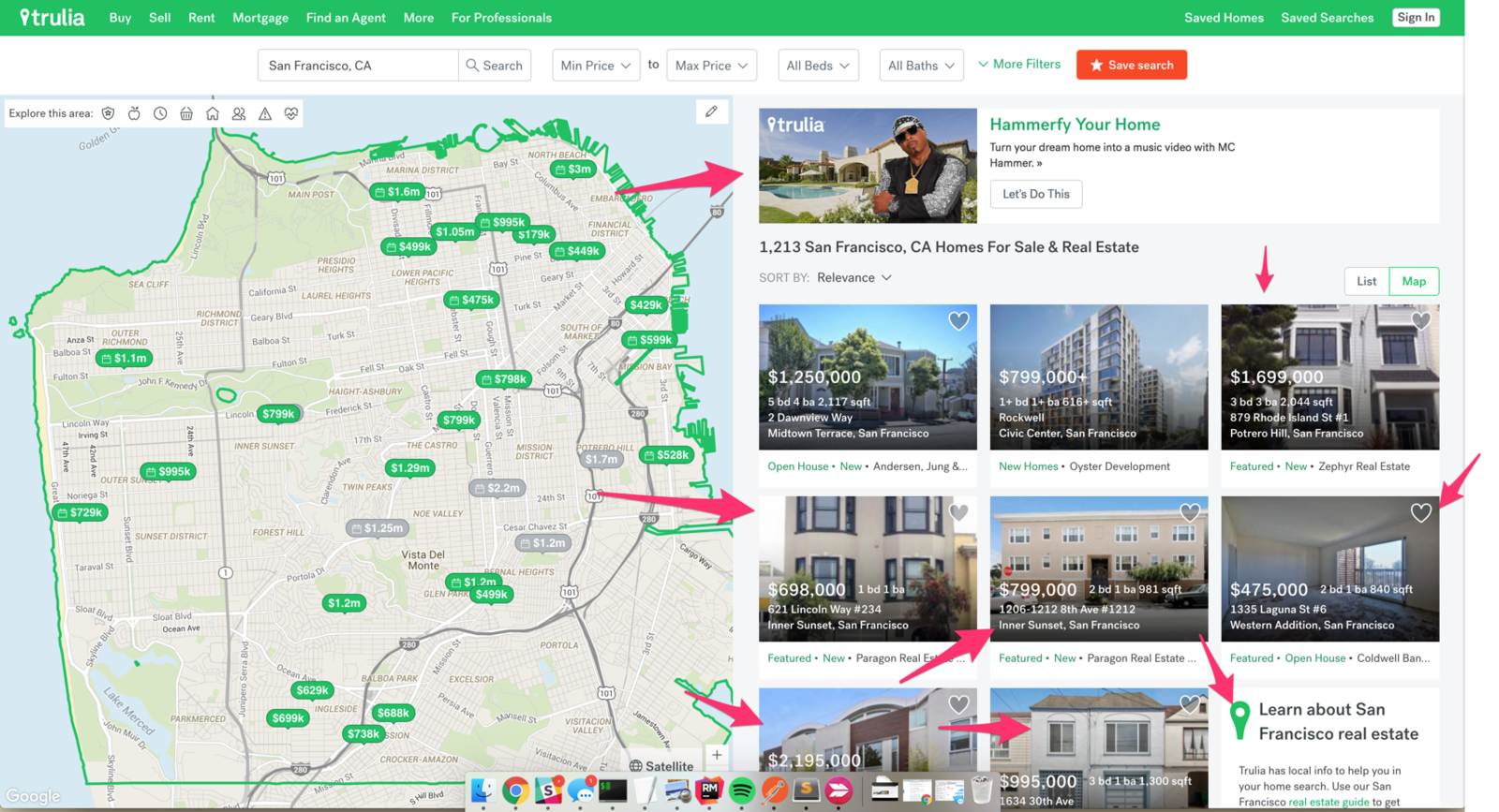Viewport: 1499px width, 812px height.
Task: Click the Sign In button
Action: click(1416, 17)
